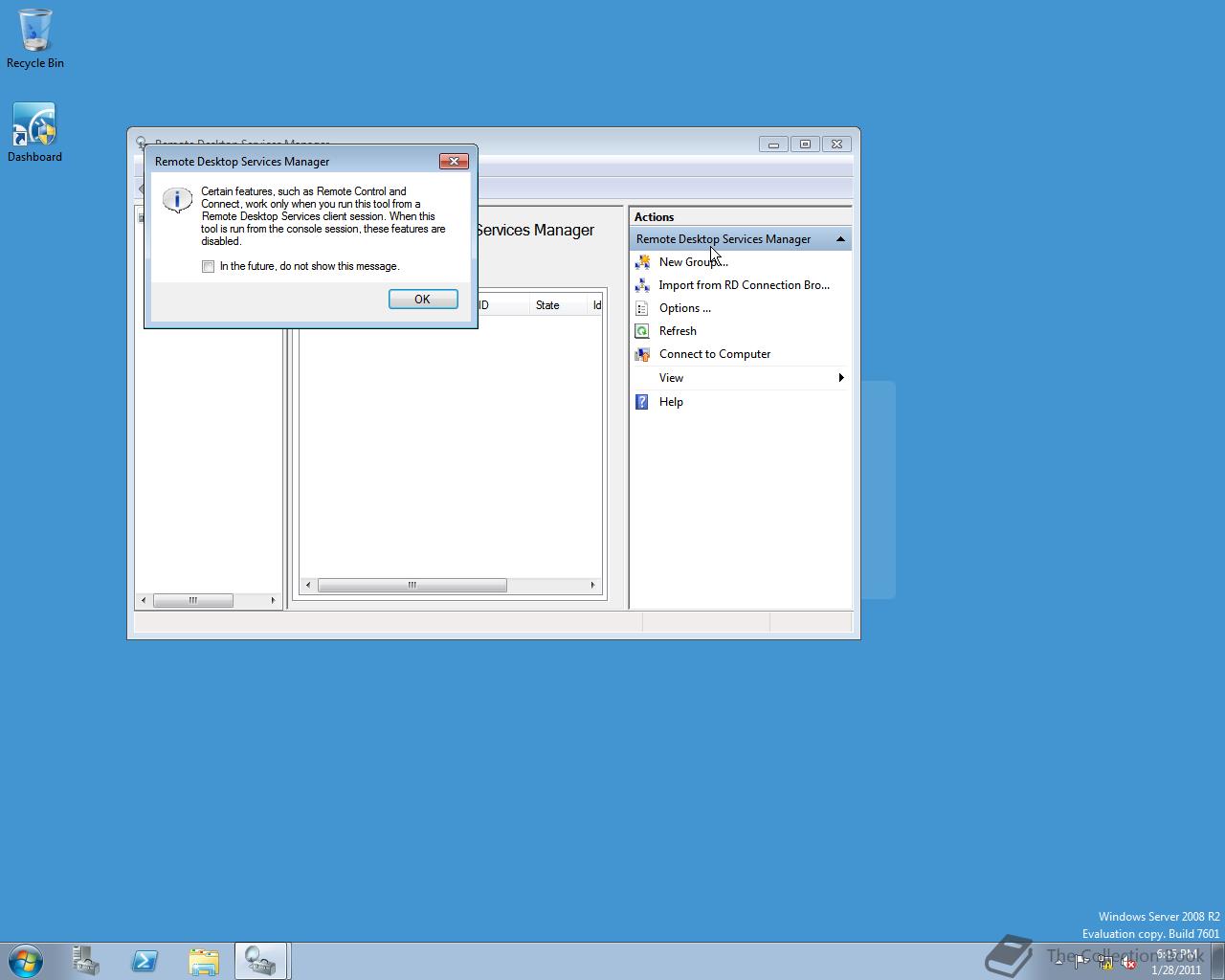Select 'Connect to Computer' action
This screenshot has width=1225, height=980.
pos(715,354)
